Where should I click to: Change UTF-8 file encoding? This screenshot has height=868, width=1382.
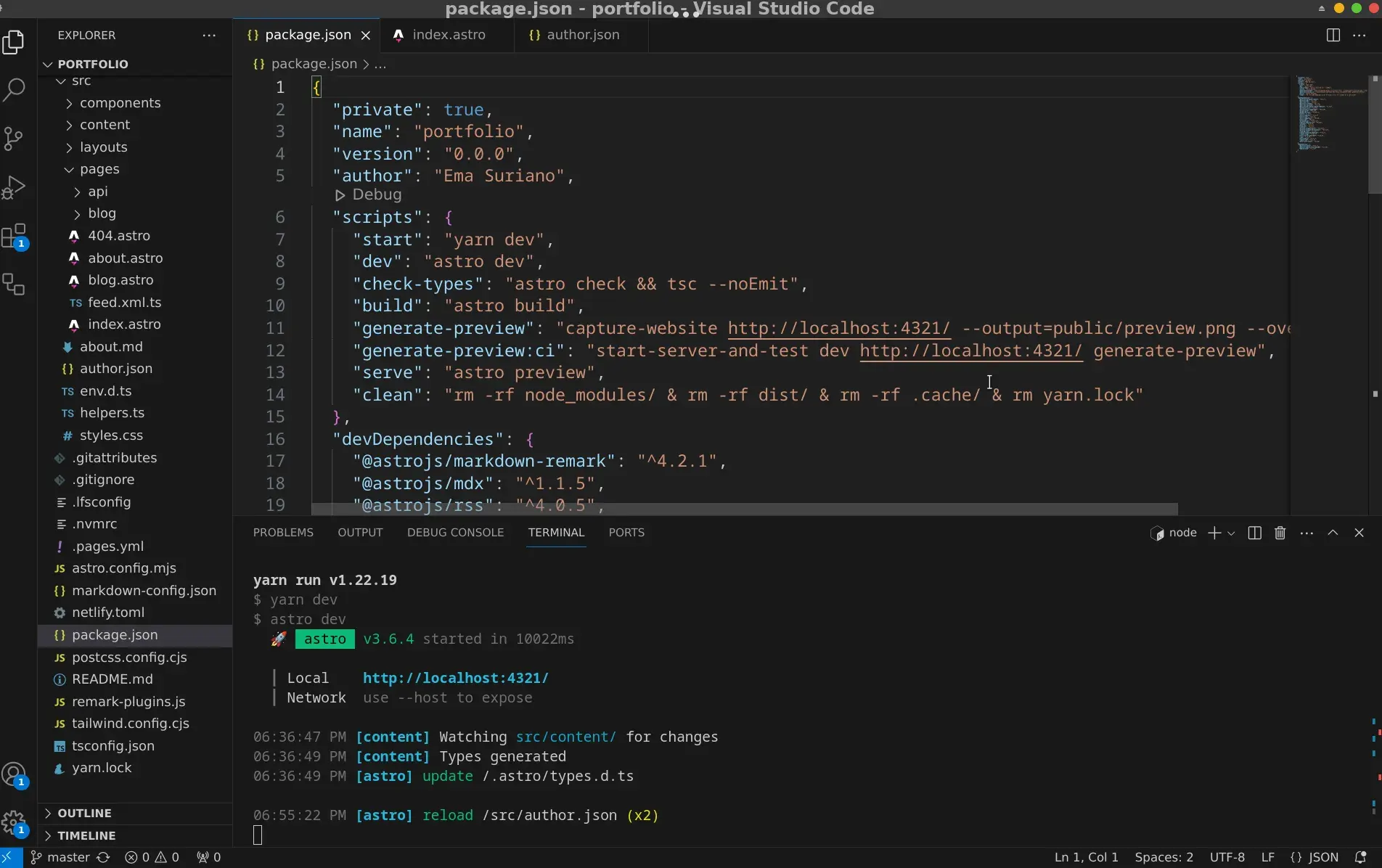pos(1227,857)
